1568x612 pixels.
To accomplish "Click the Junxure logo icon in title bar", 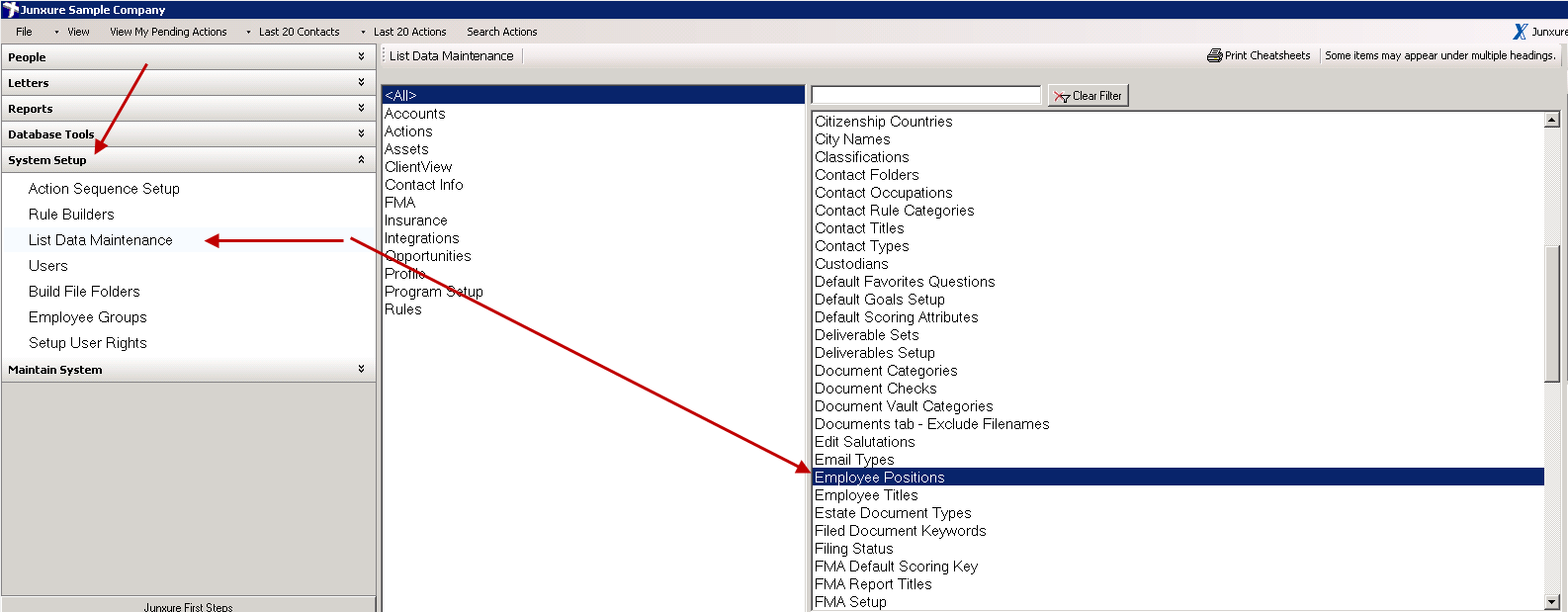I will (x=11, y=10).
